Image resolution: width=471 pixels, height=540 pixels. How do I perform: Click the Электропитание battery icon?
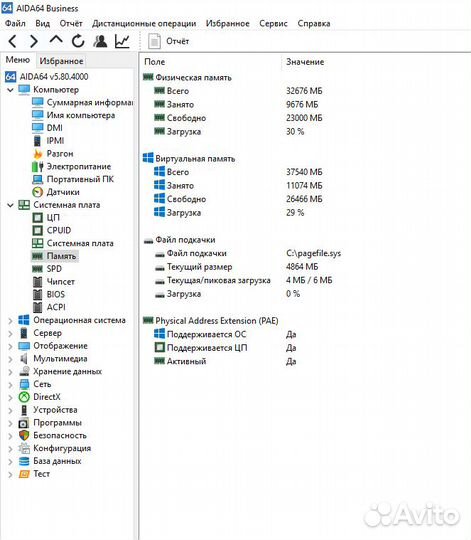(38, 166)
